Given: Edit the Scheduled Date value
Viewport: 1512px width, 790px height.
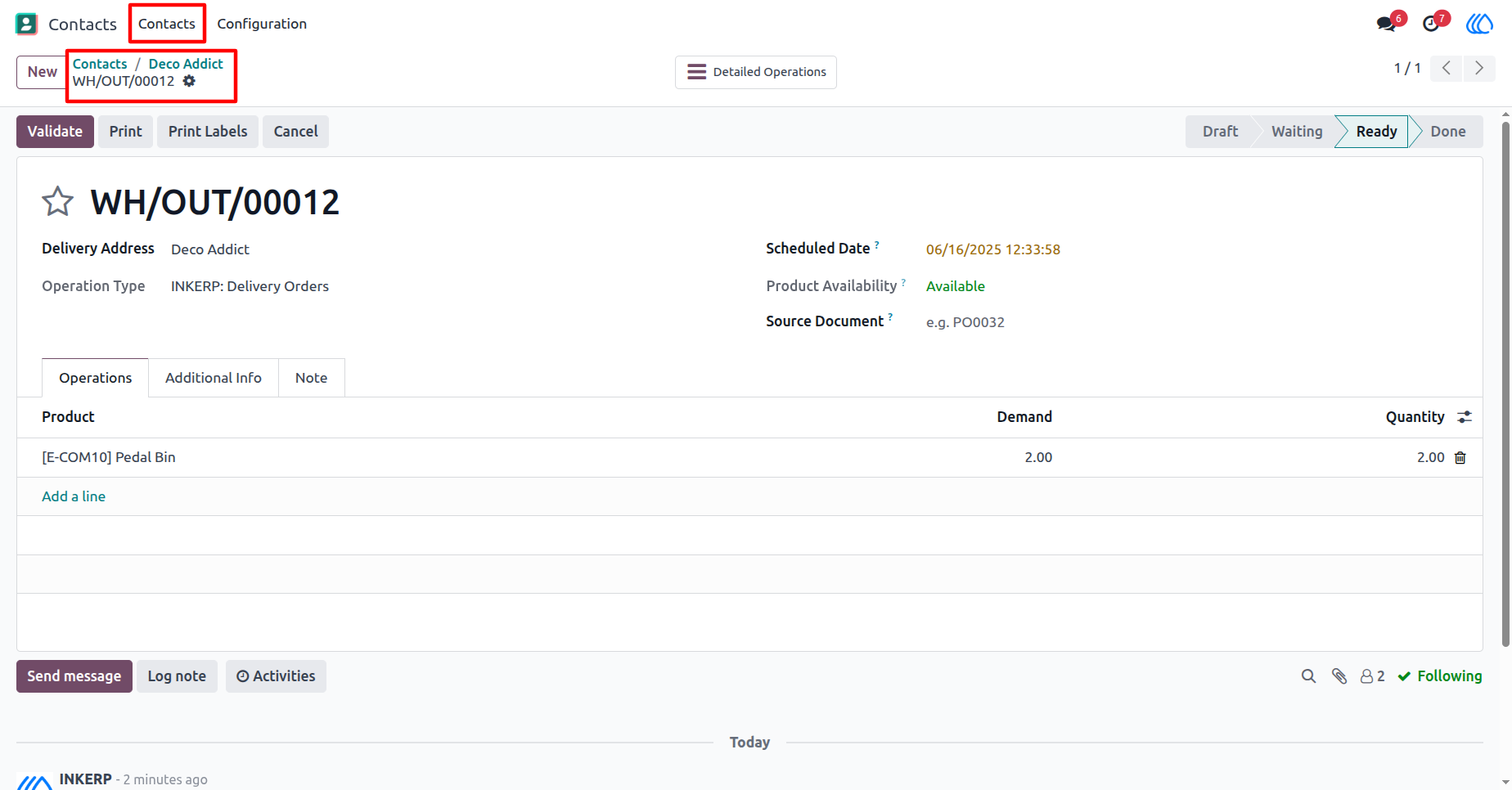Looking at the screenshot, I should (993, 249).
